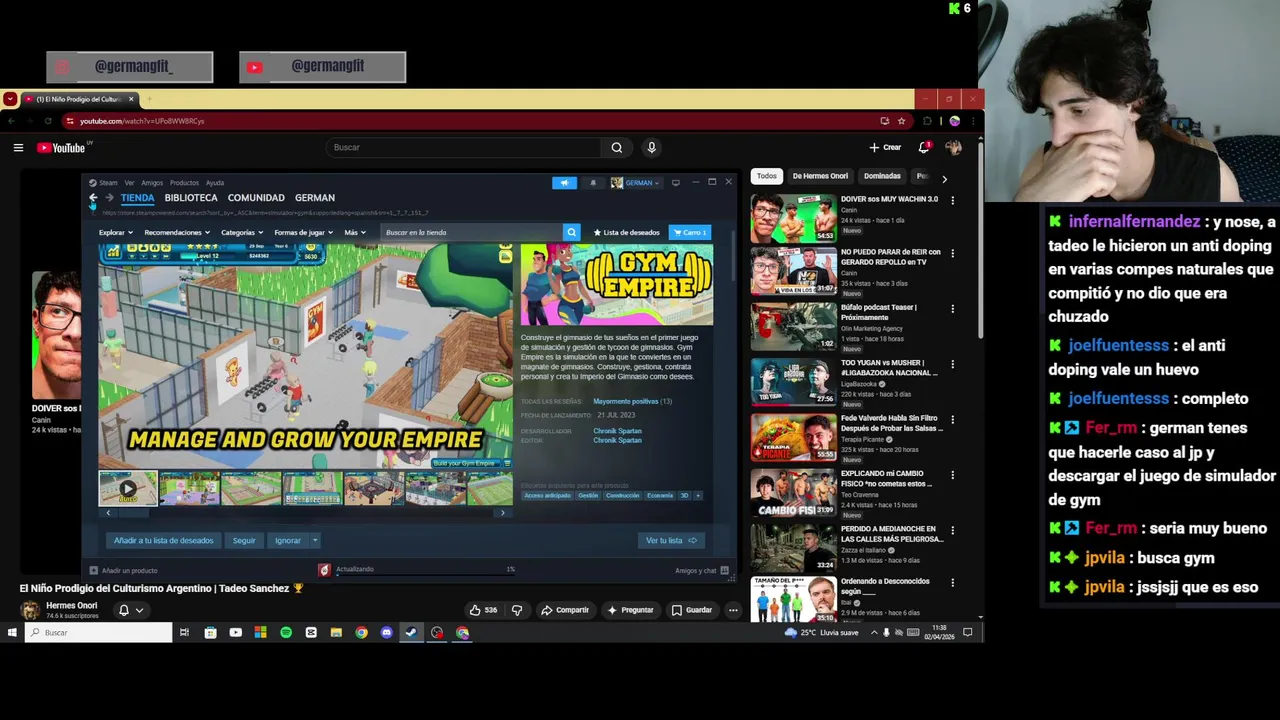Click the Ignorar button

pos(288,540)
